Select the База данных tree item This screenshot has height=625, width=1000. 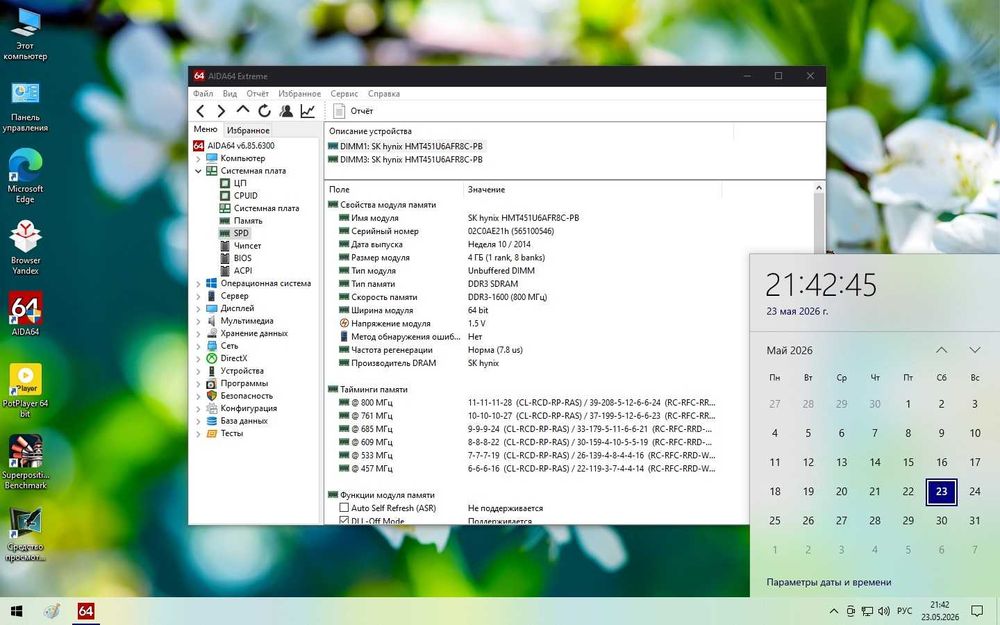click(244, 421)
